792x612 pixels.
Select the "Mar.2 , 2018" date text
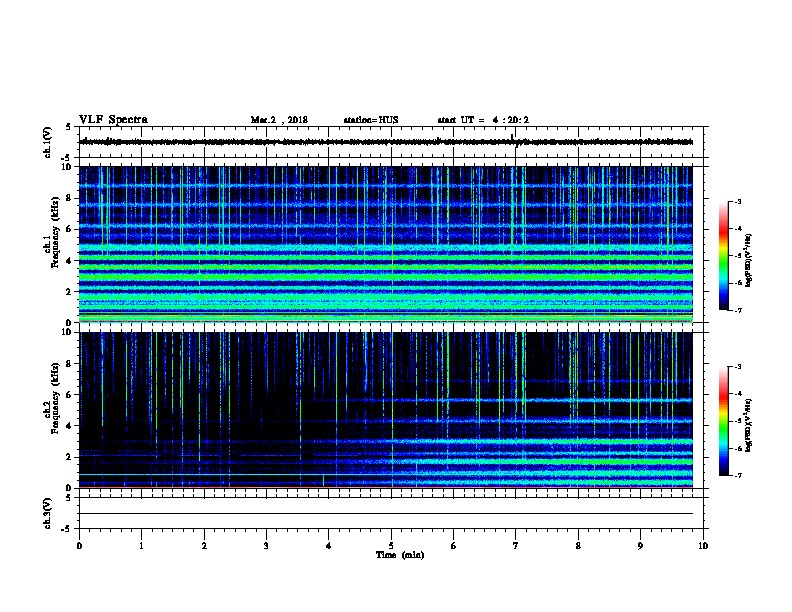(x=279, y=120)
